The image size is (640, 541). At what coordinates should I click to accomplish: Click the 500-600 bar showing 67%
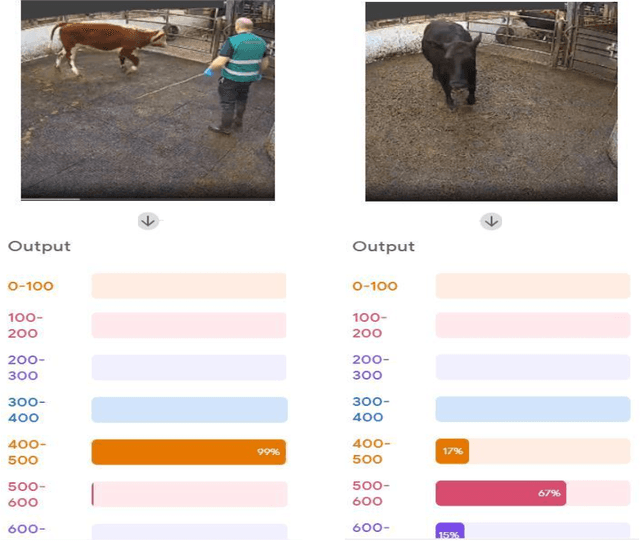pyautogui.click(x=500, y=493)
